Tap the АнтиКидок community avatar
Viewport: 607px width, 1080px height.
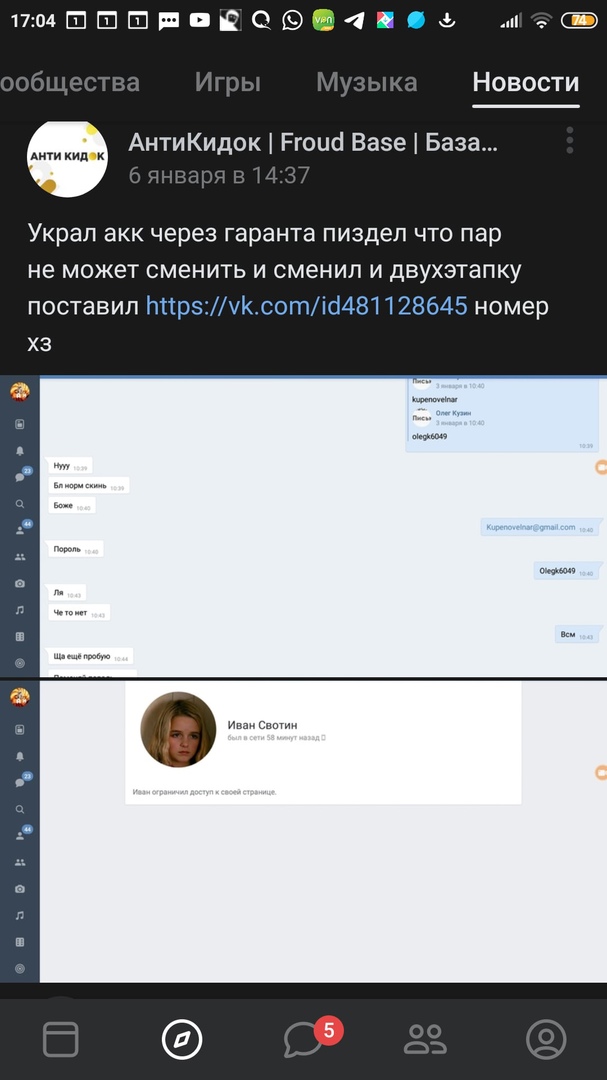coord(67,158)
